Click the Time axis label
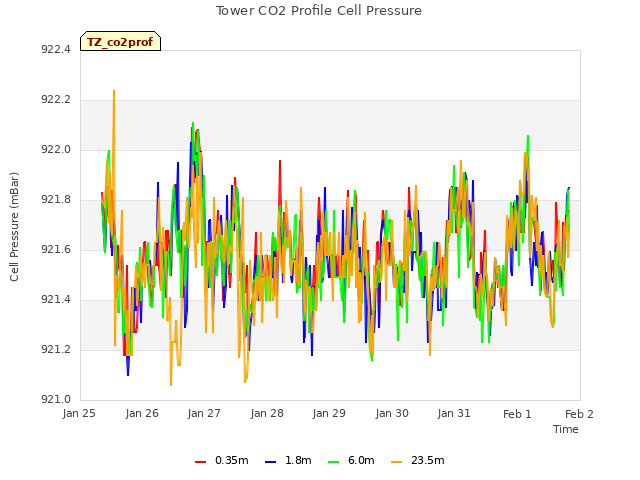Viewport: 640px width, 480px height. point(566,429)
